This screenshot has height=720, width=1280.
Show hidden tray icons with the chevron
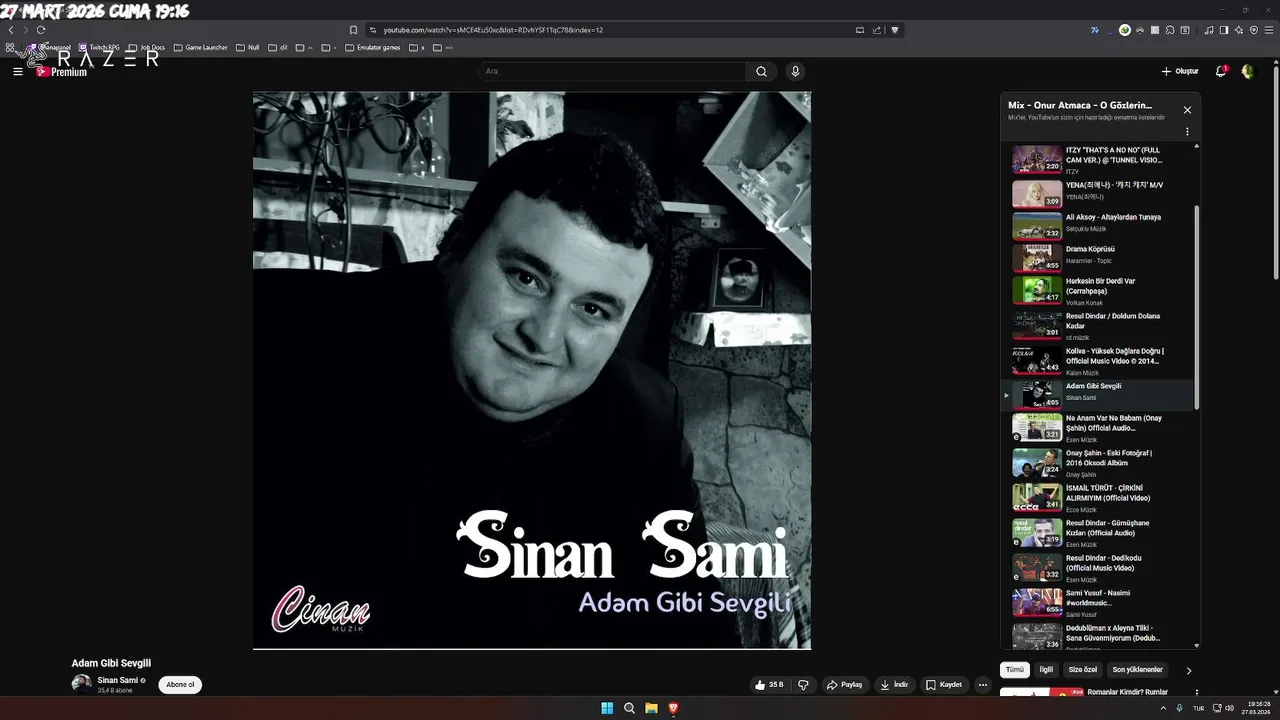coord(1163,708)
